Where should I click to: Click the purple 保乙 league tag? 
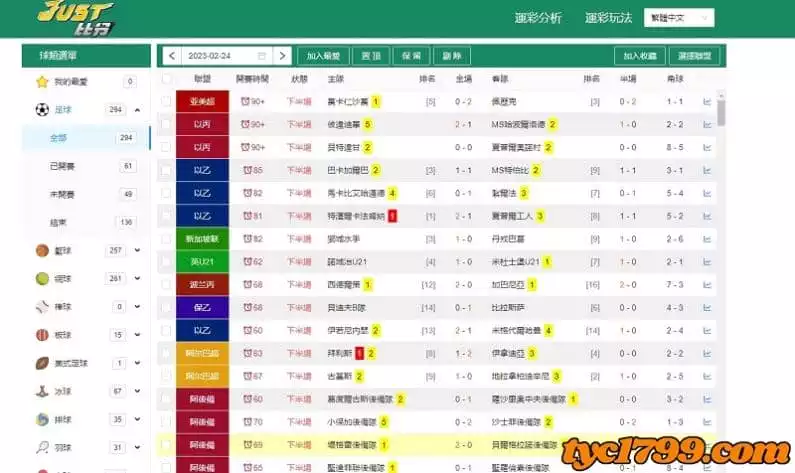pyautogui.click(x=202, y=308)
